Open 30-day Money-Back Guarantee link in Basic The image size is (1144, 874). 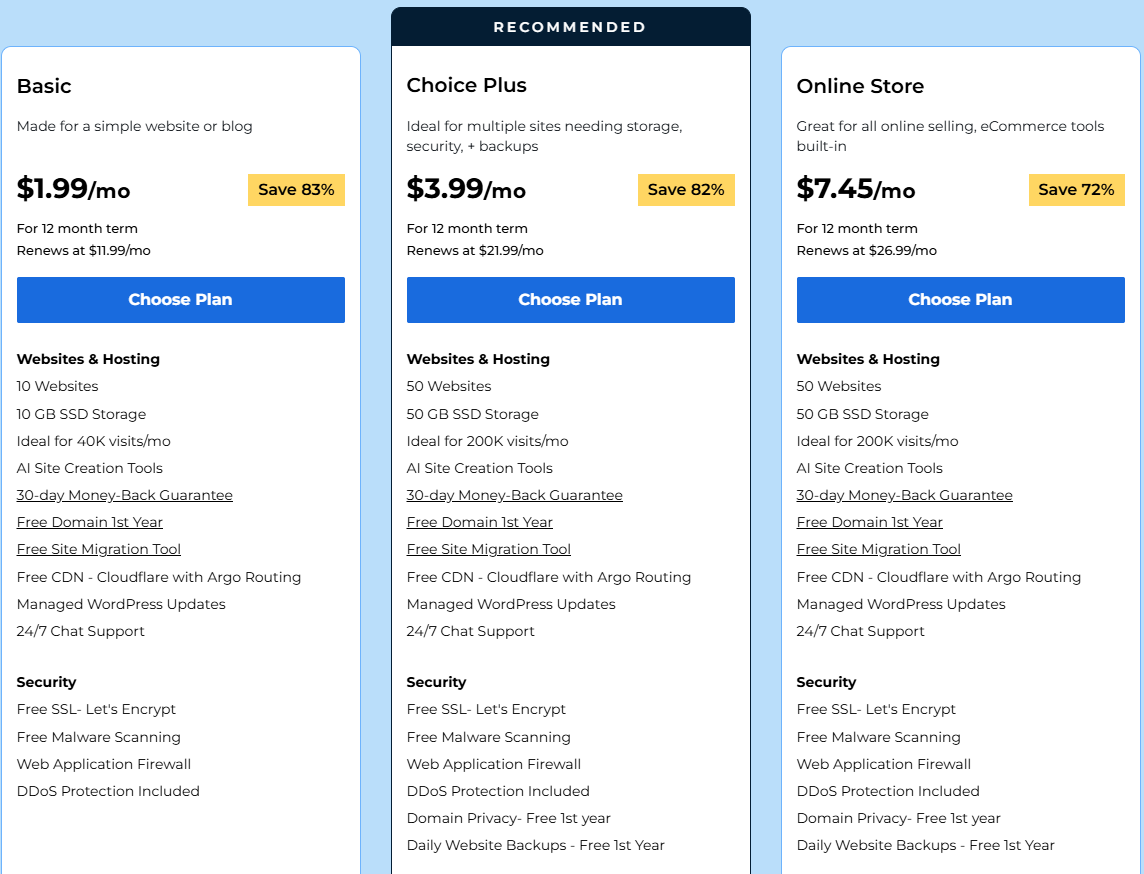tap(125, 495)
